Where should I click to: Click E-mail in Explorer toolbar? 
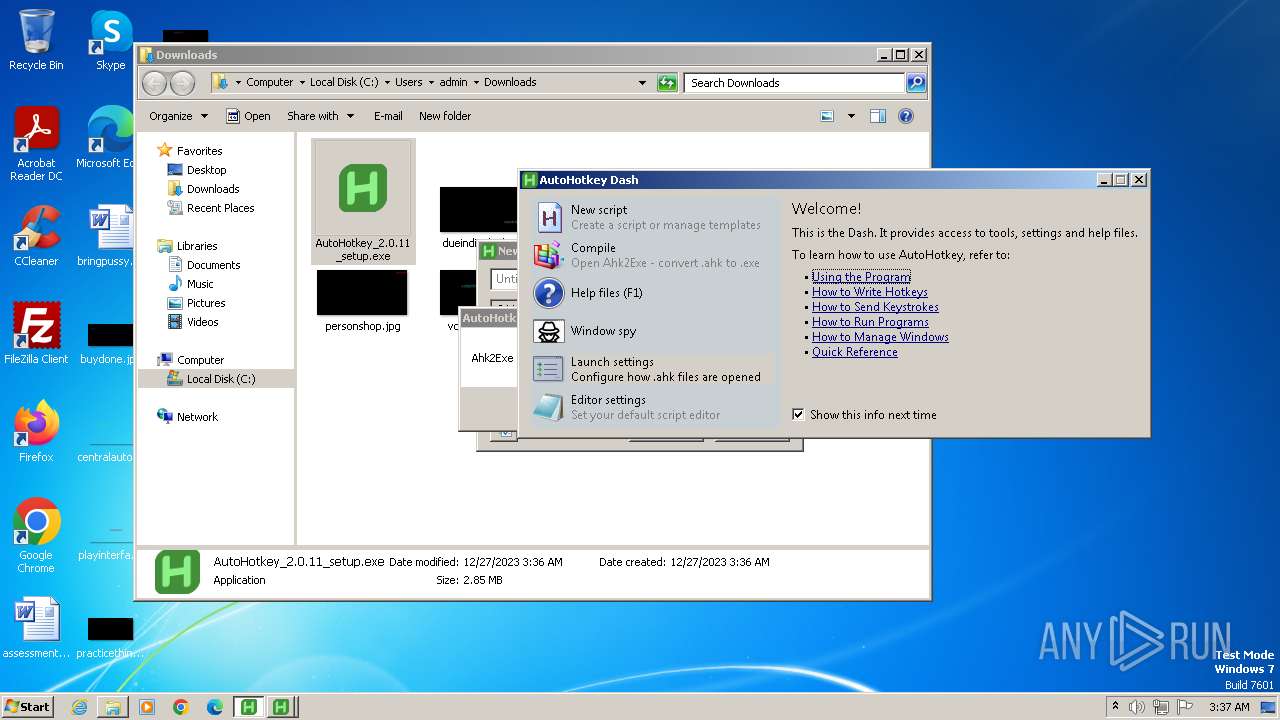pyautogui.click(x=388, y=116)
